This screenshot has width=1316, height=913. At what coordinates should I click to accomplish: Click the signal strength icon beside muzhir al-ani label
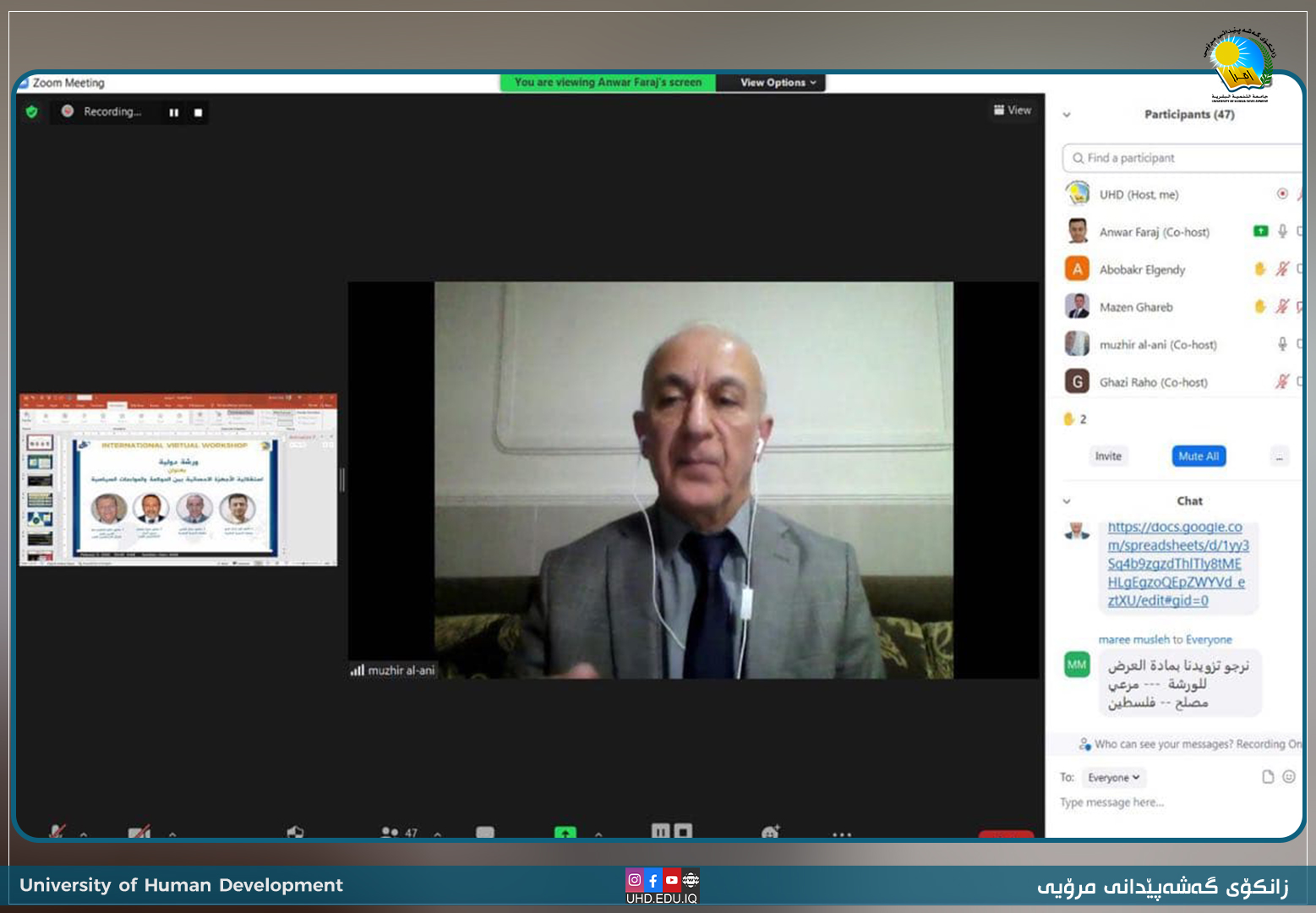pyautogui.click(x=358, y=670)
